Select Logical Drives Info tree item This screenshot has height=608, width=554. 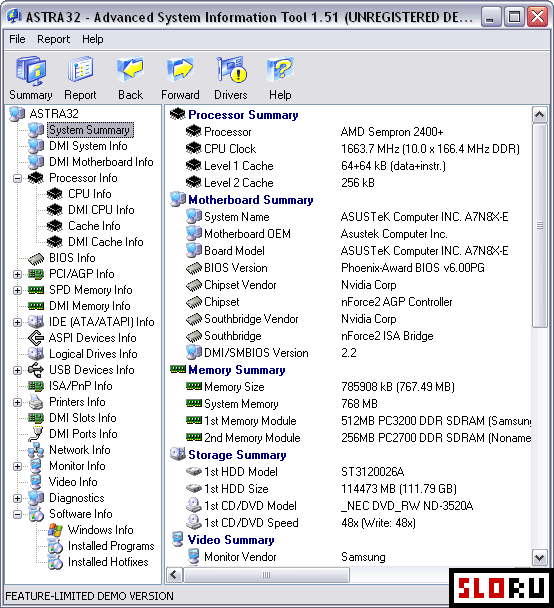pyautogui.click(x=93, y=354)
